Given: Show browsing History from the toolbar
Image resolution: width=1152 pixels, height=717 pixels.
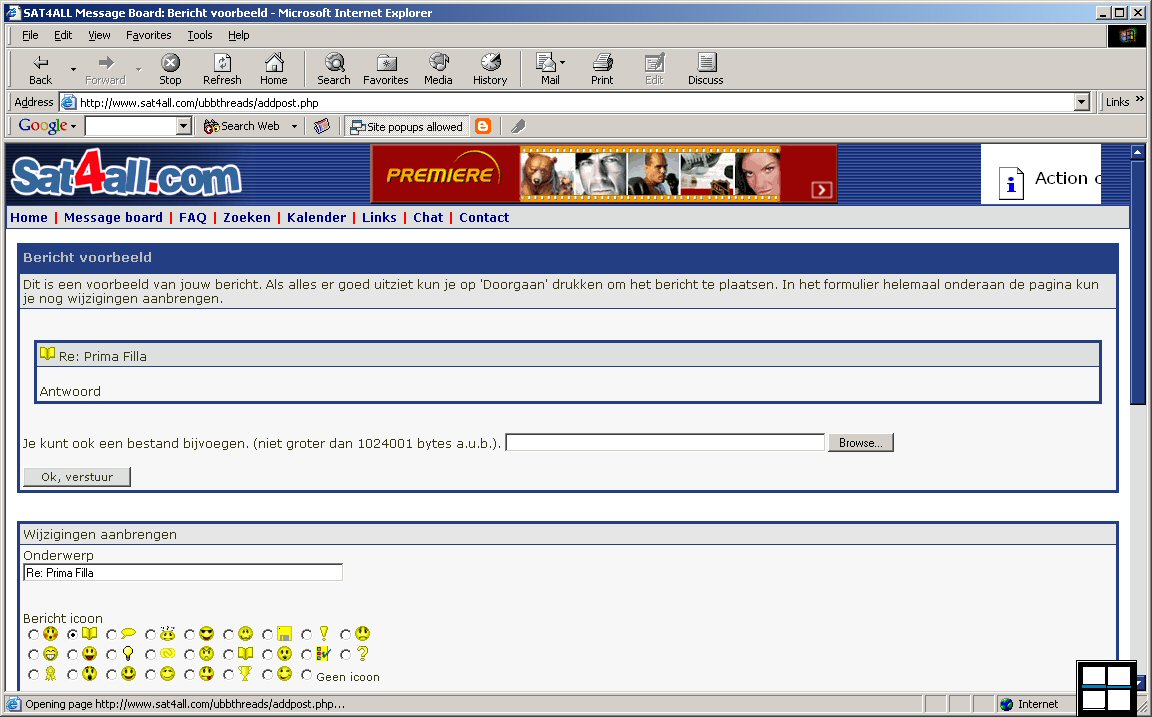Looking at the screenshot, I should (x=490, y=70).
